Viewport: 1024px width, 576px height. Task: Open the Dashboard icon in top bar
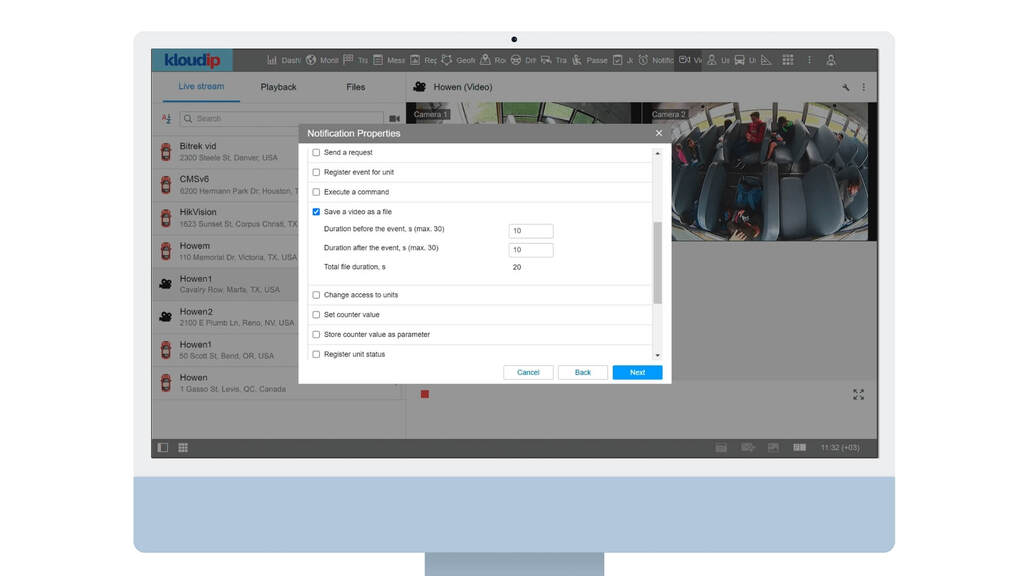(272, 60)
